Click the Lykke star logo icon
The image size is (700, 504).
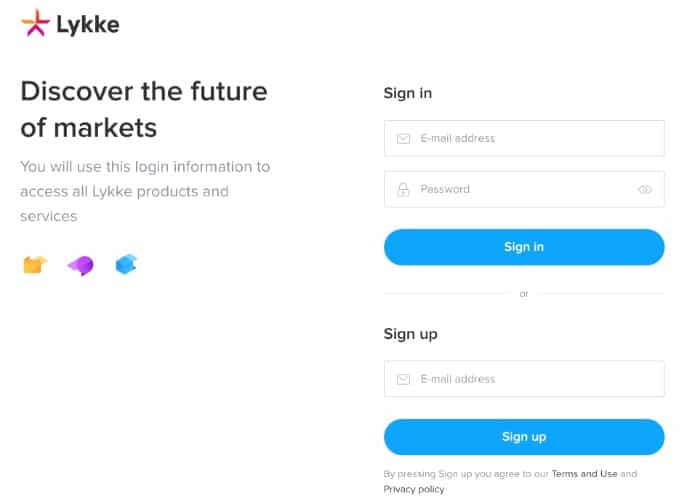click(35, 22)
